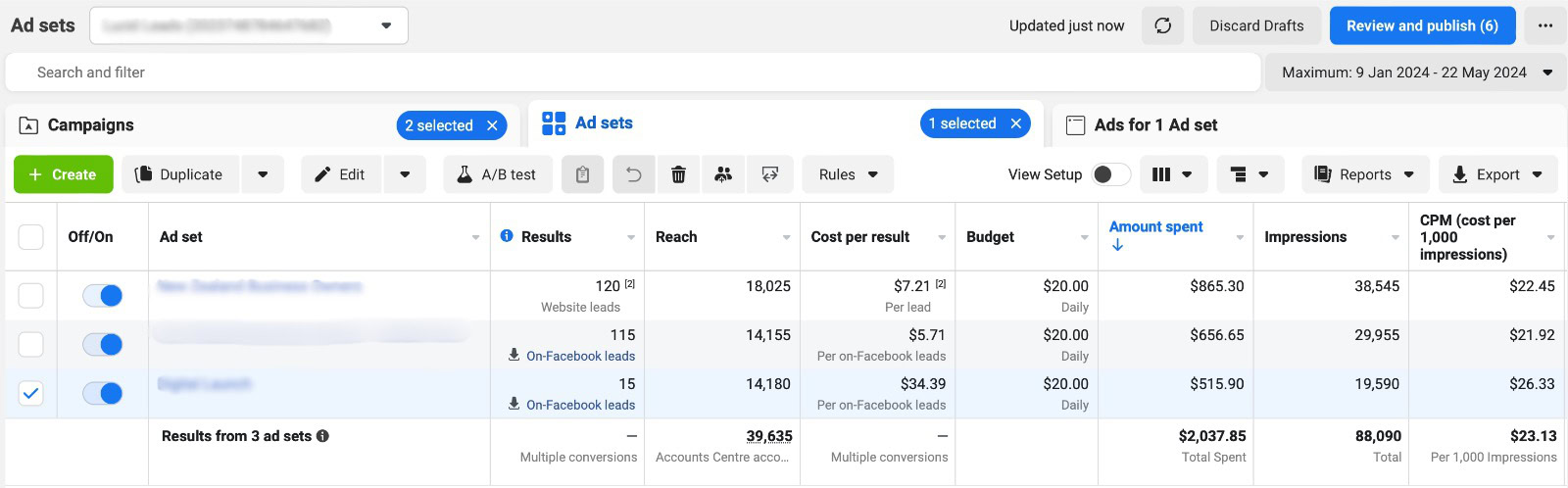Open Reach column header menu
1568x488 pixels.
786,237
